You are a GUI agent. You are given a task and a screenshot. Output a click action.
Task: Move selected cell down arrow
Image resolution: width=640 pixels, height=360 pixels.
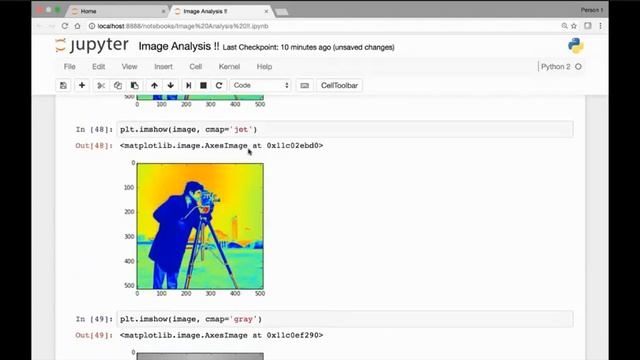(171, 85)
